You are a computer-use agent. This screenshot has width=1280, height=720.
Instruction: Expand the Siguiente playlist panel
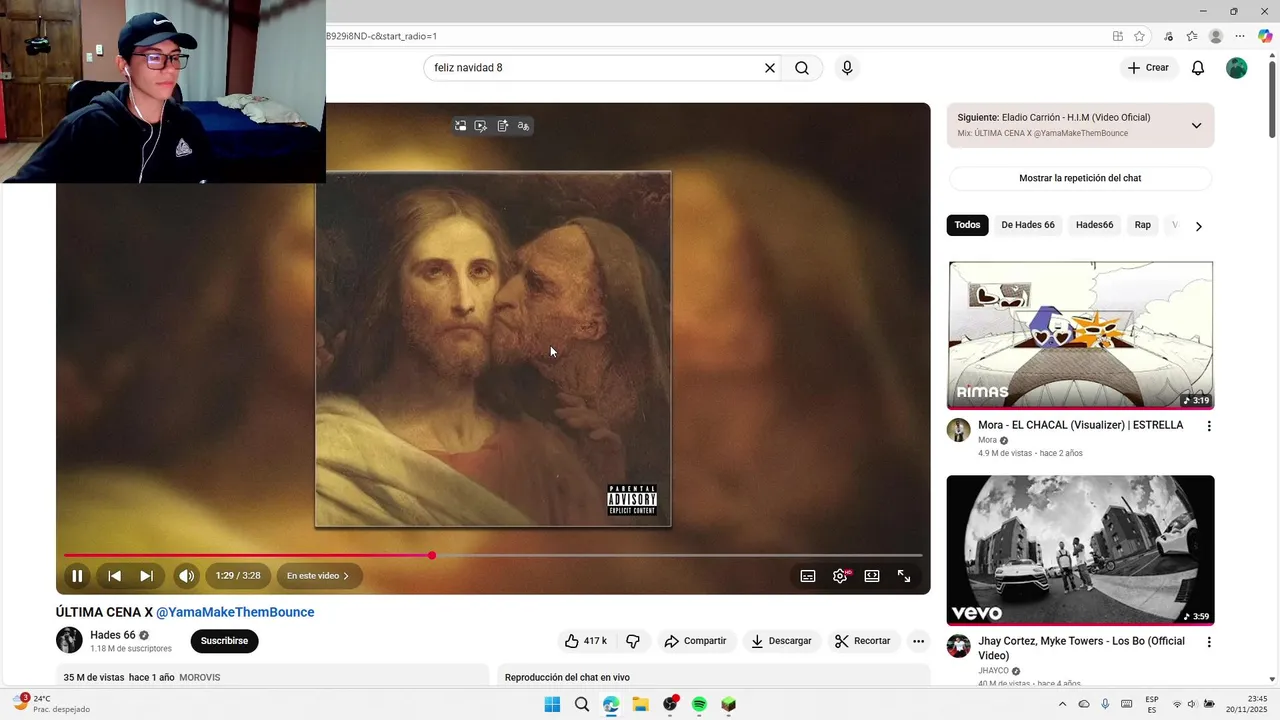pyautogui.click(x=1196, y=126)
